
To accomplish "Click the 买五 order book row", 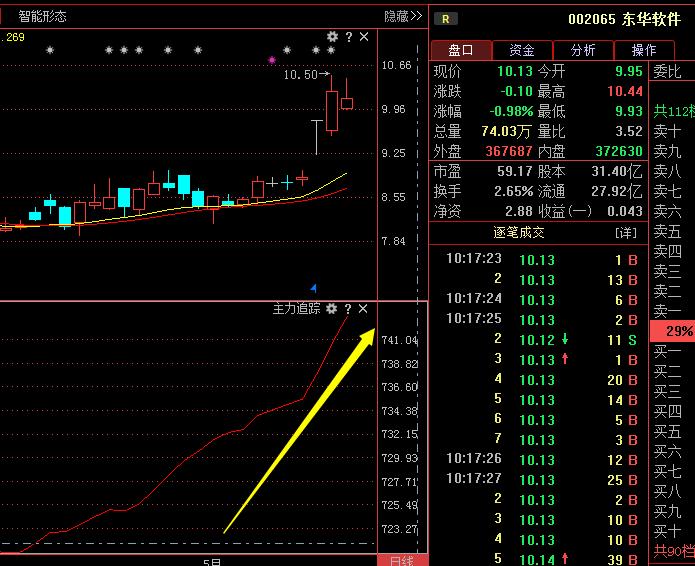I will pyautogui.click(x=672, y=432).
